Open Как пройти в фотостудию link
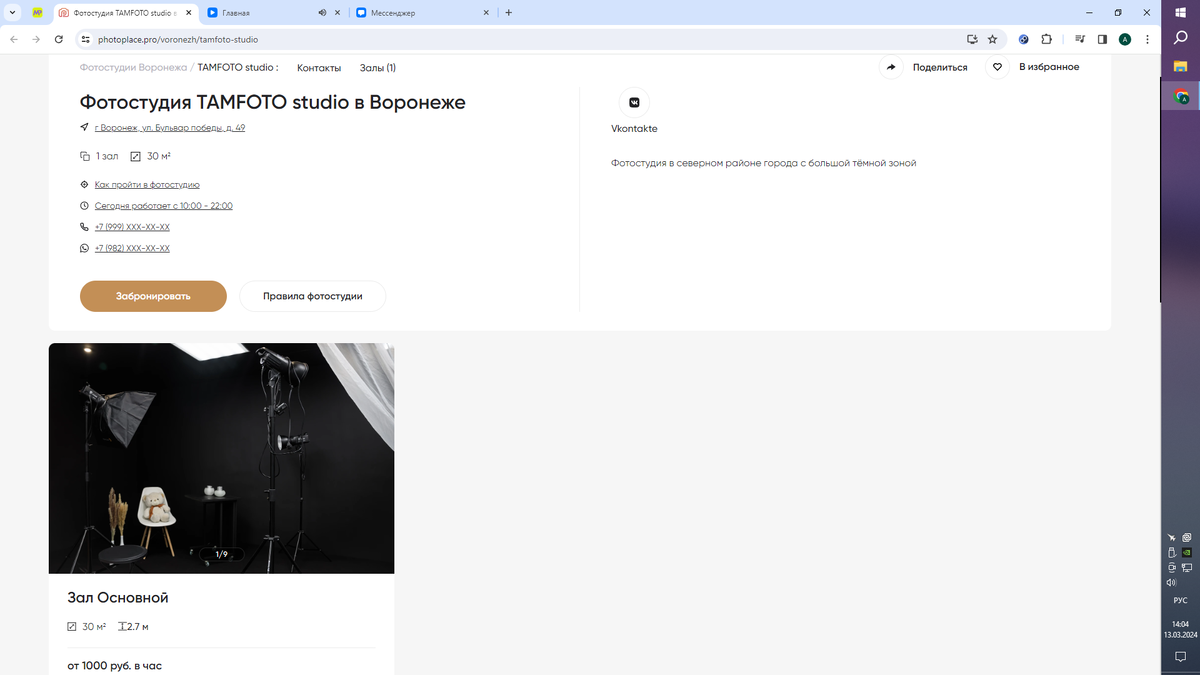The height and width of the screenshot is (675, 1200). (147, 185)
